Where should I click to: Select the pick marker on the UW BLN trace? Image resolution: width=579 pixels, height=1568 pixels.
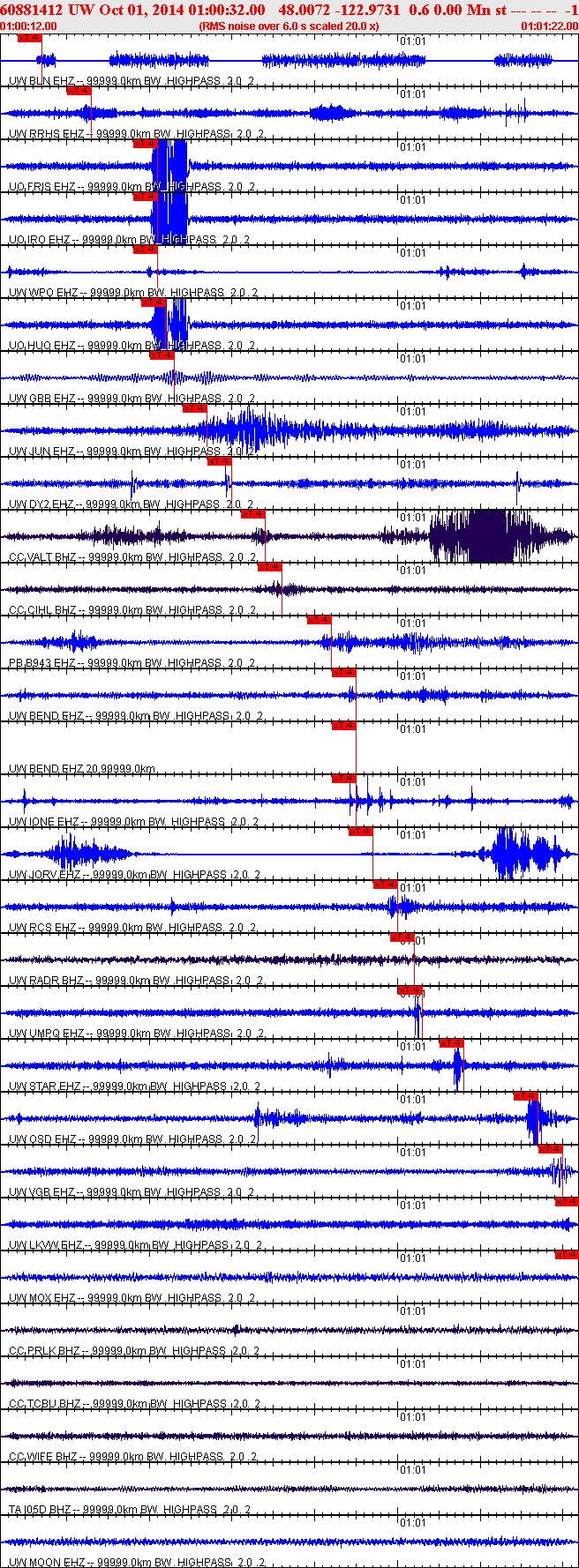30,38
